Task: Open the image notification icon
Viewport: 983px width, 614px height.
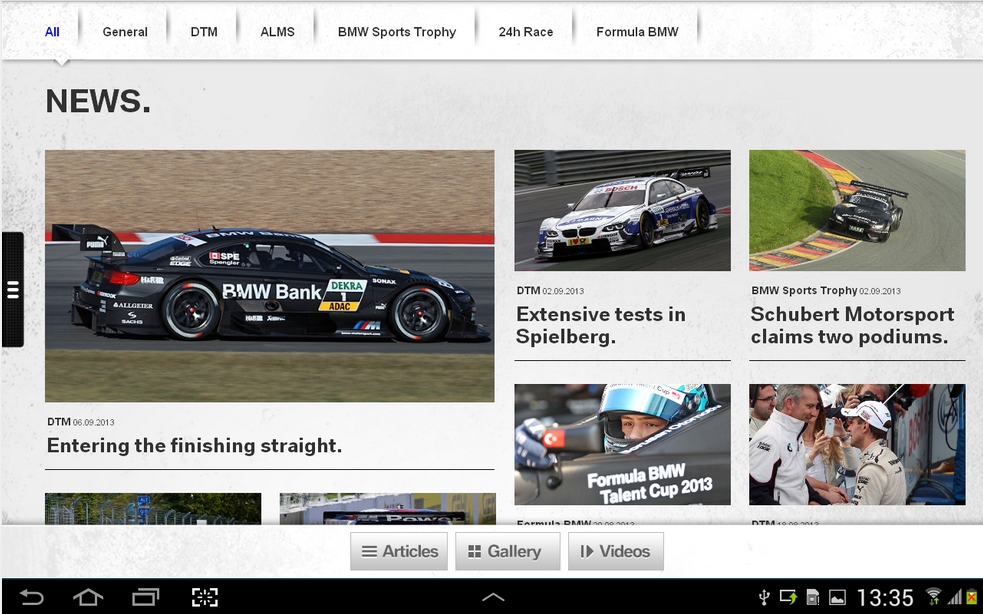Action: [x=837, y=597]
